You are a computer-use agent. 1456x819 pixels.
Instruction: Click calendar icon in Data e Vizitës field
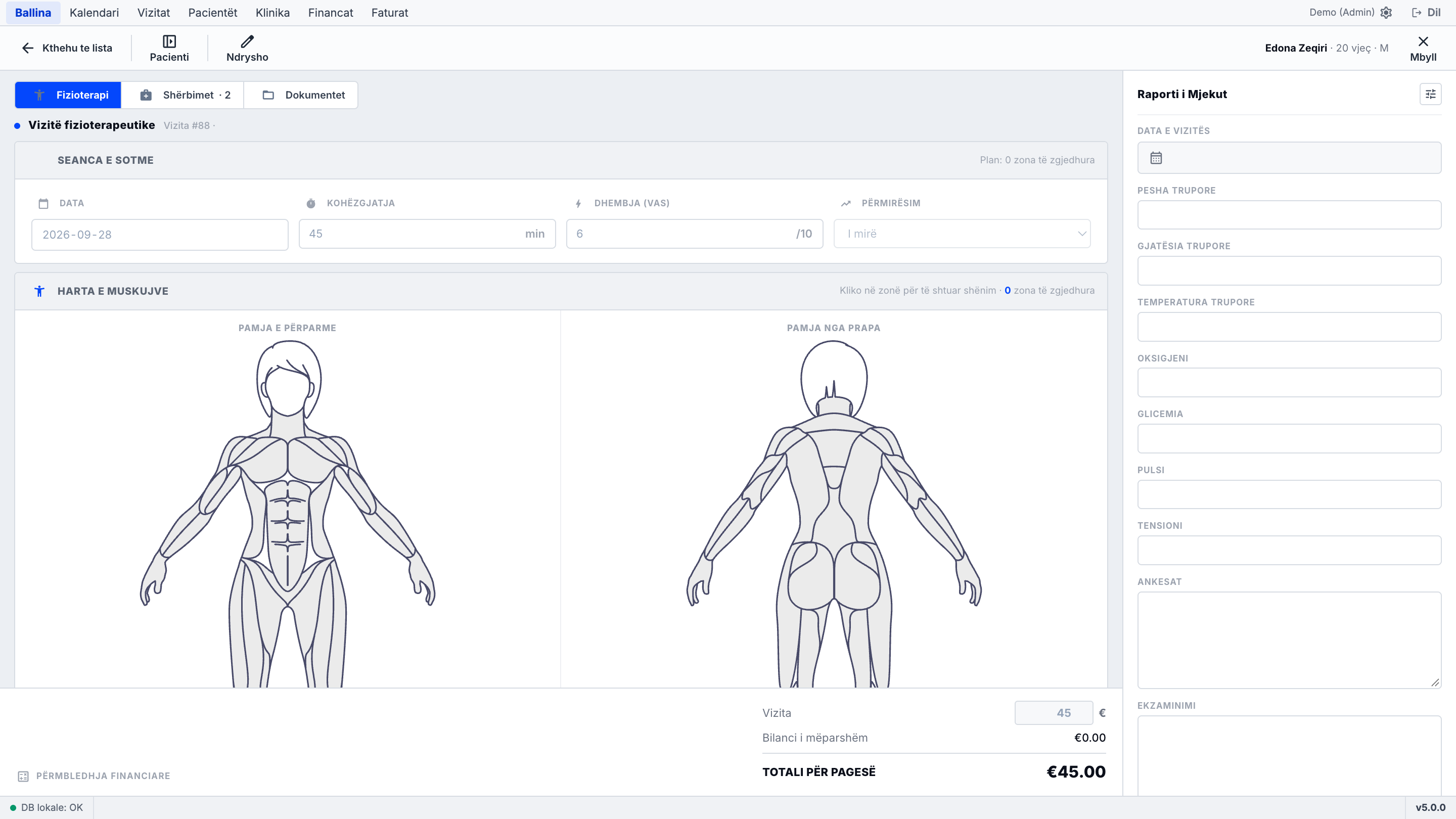1156,158
